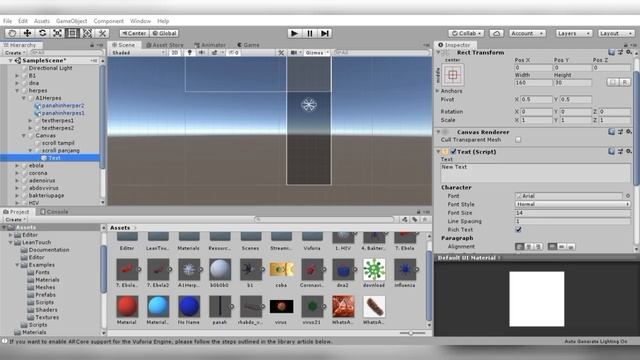Select the Hand tool

coord(12,33)
